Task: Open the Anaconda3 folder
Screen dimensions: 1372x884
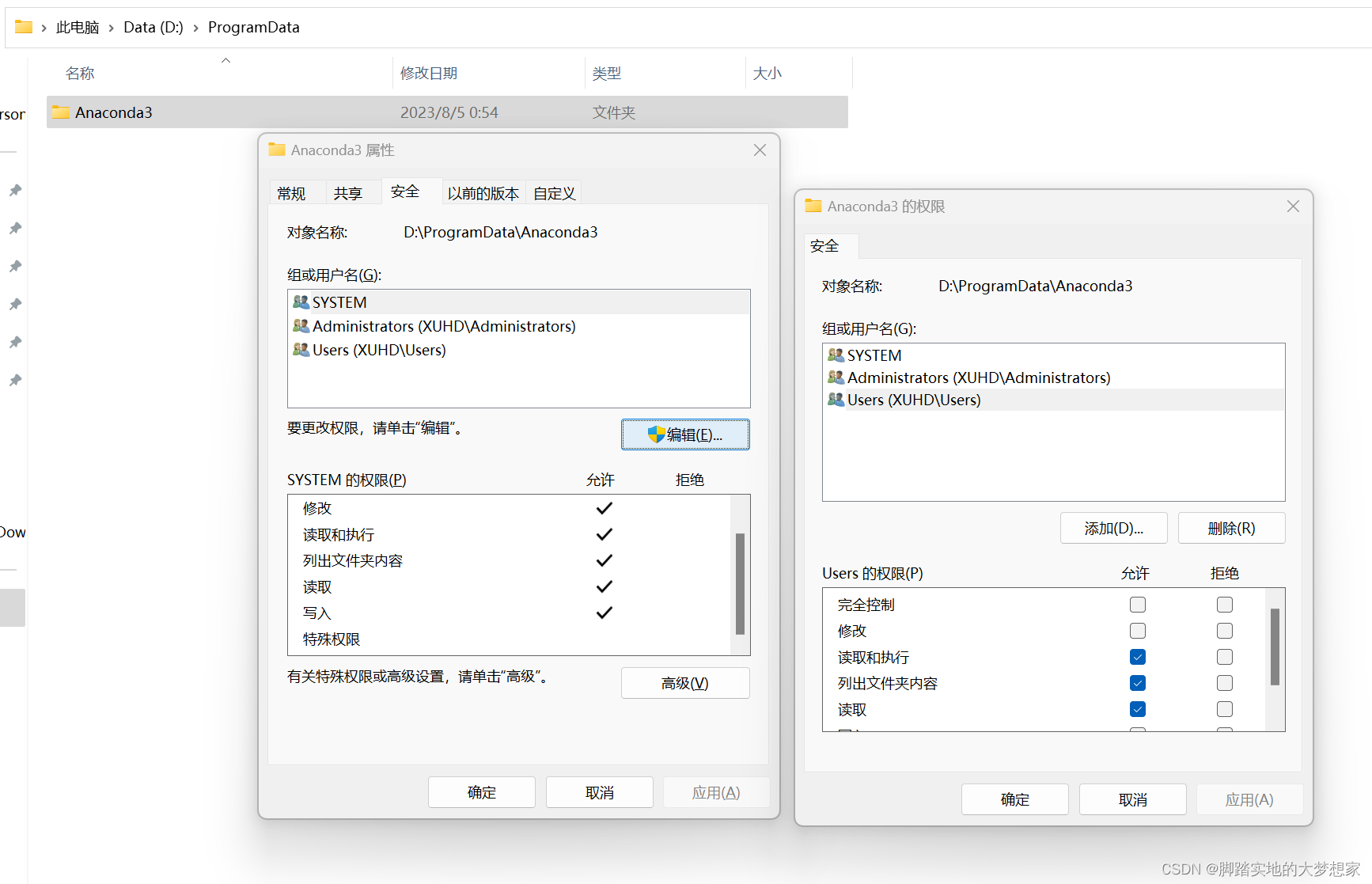Action: pyautogui.click(x=114, y=112)
